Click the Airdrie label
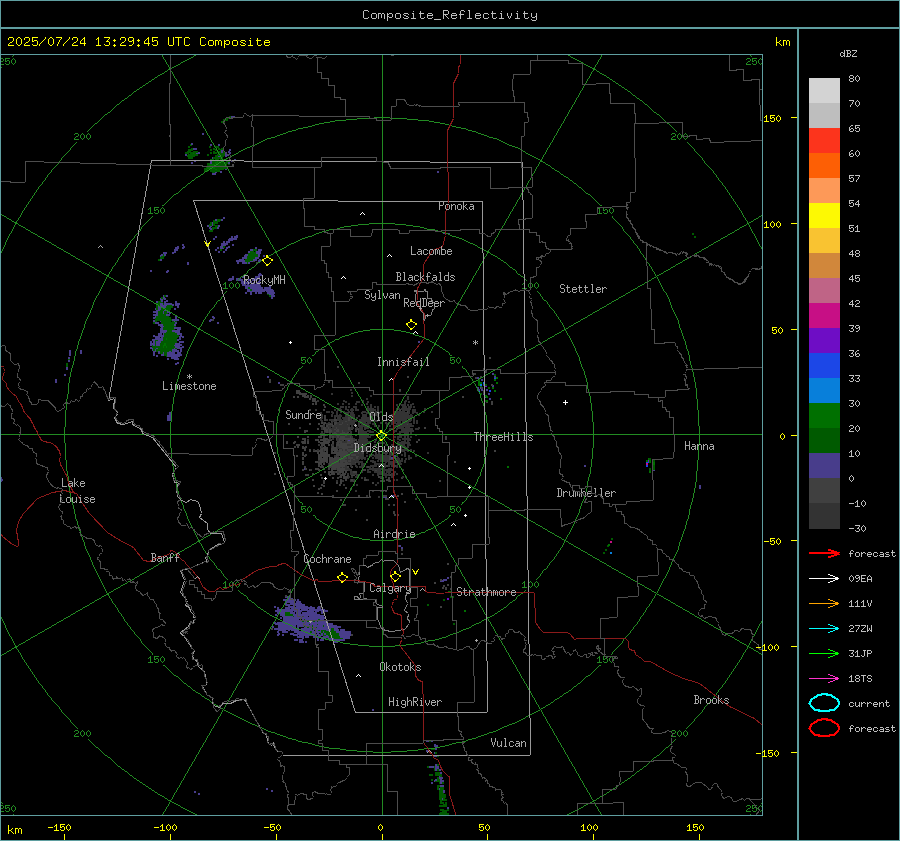This screenshot has width=900, height=841. (394, 534)
